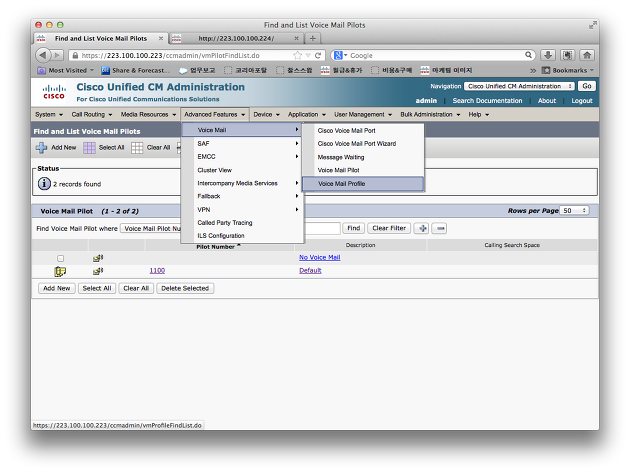Expand the VPN submenu
Screen dimensions: 630x473
242,209
